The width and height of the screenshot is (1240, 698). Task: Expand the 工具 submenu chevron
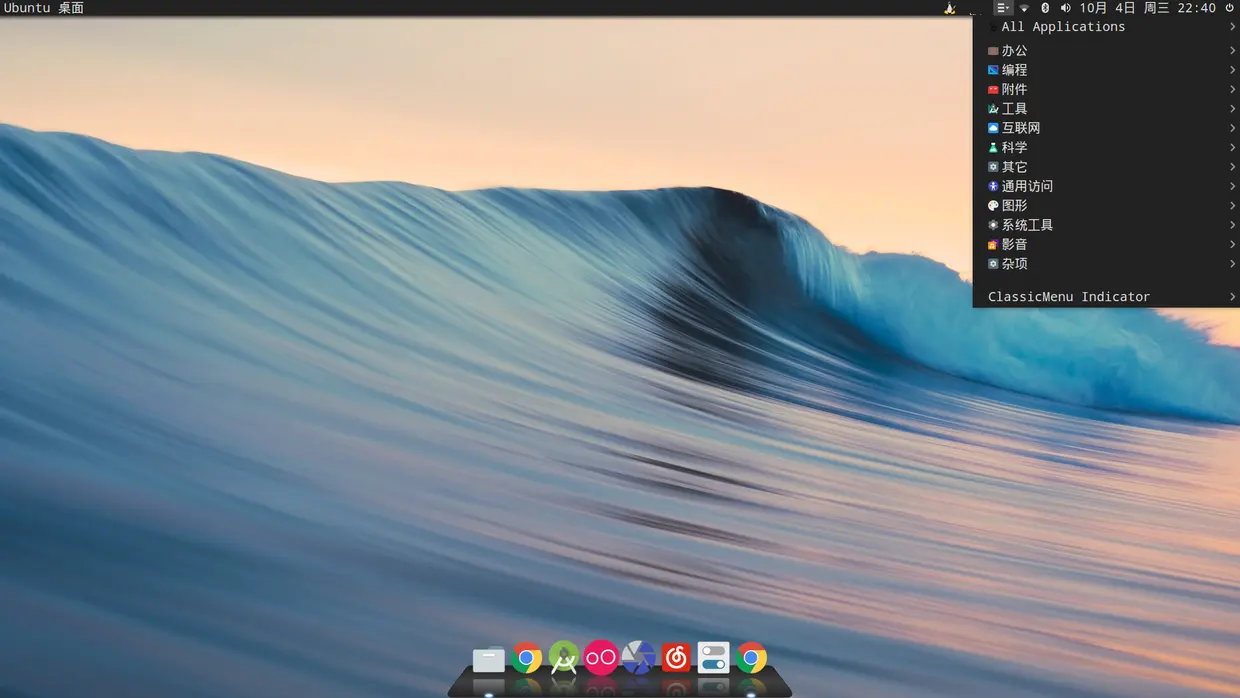click(x=1233, y=109)
